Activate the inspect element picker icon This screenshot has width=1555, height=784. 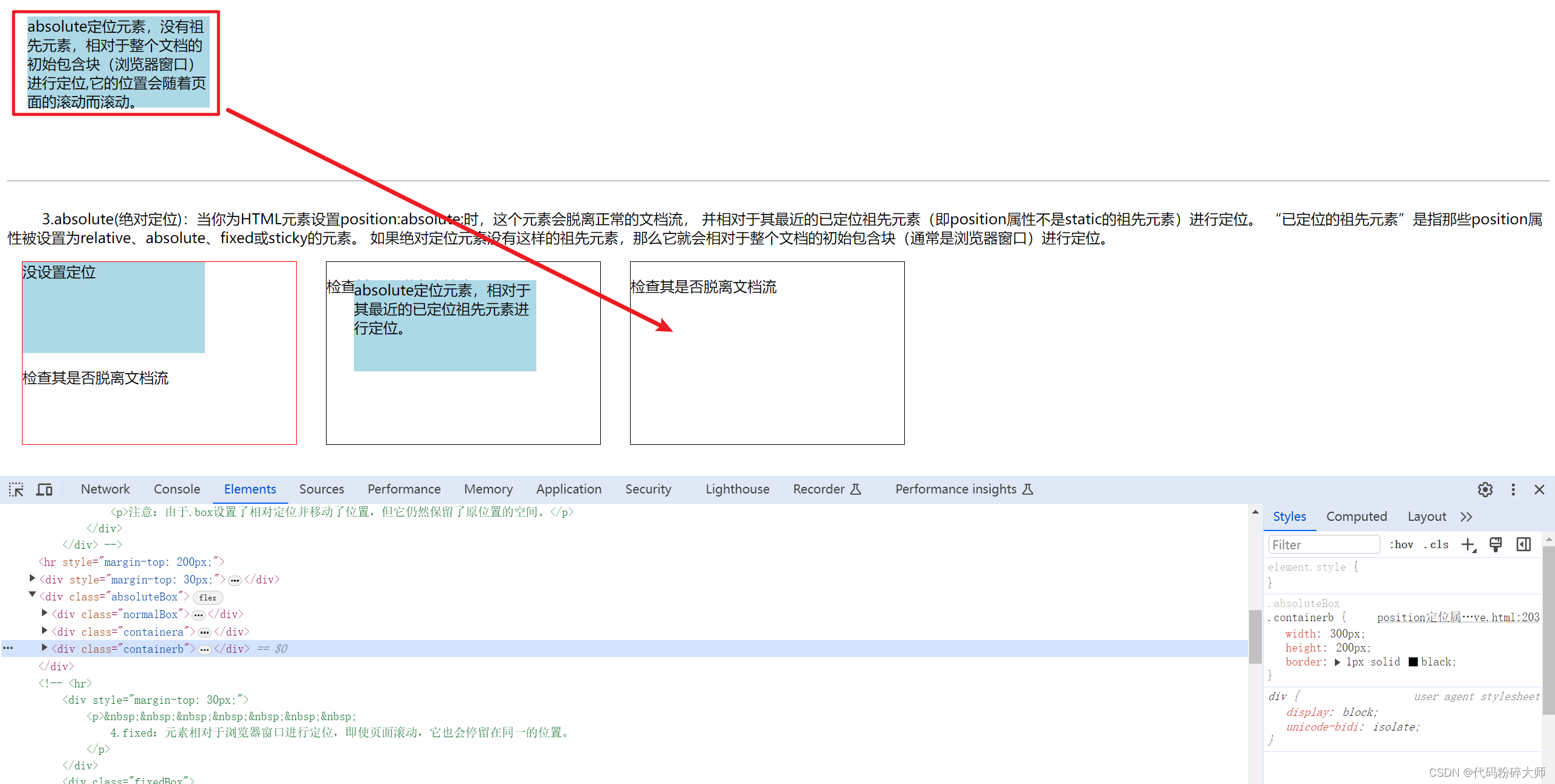[x=16, y=490]
